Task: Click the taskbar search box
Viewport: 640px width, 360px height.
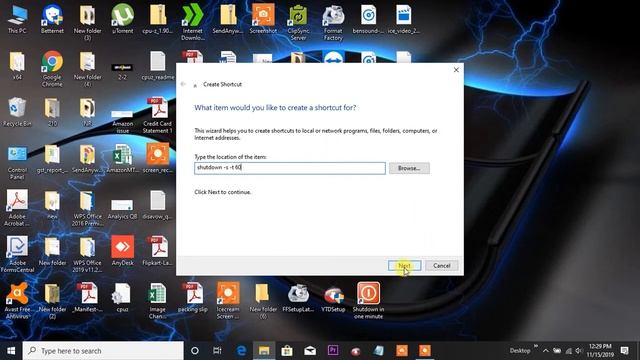Action: (x=103, y=351)
